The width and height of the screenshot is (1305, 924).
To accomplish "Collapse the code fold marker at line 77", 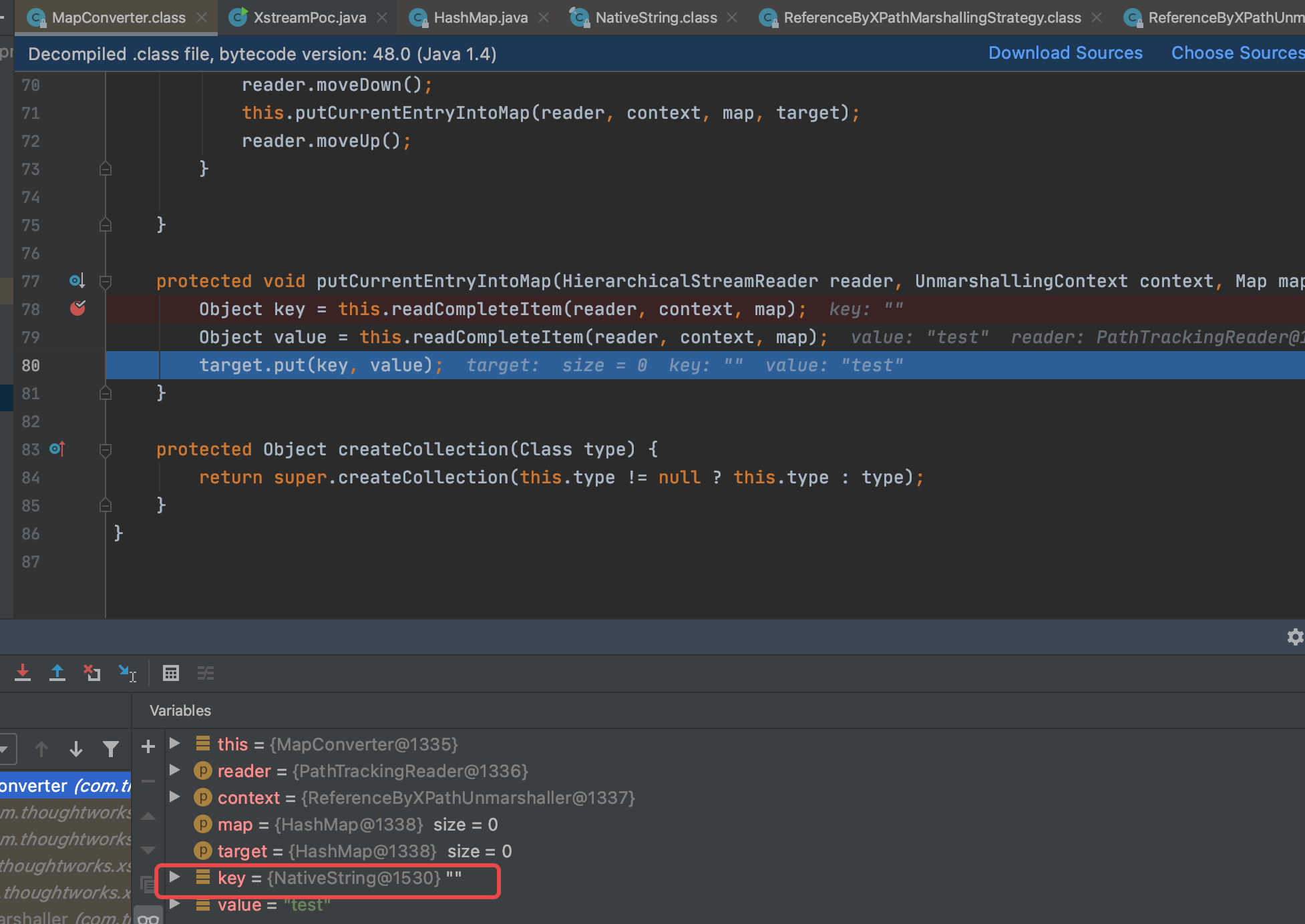I will [x=105, y=281].
